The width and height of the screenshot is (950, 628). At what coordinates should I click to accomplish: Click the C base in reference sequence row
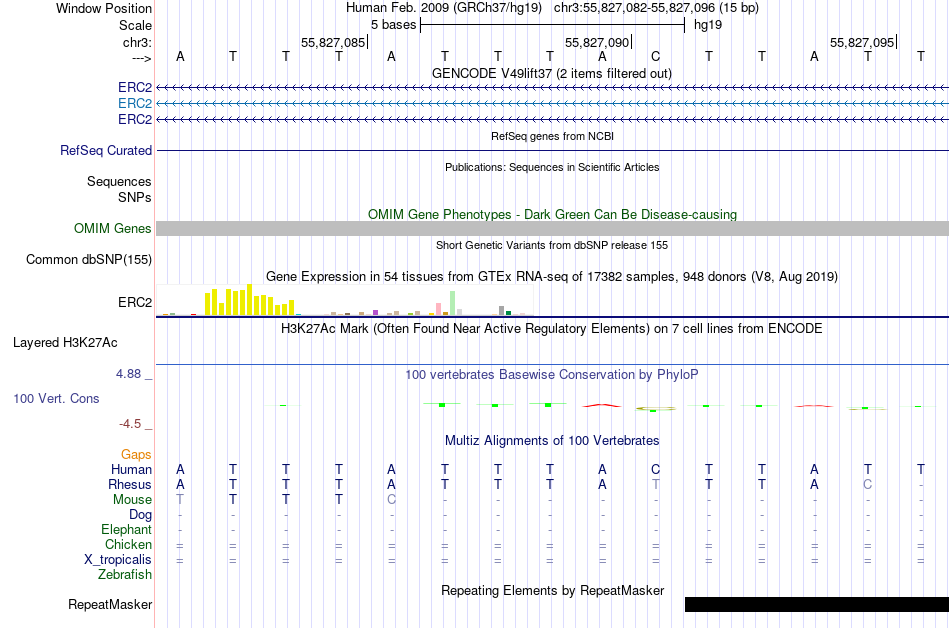[x=655, y=56]
